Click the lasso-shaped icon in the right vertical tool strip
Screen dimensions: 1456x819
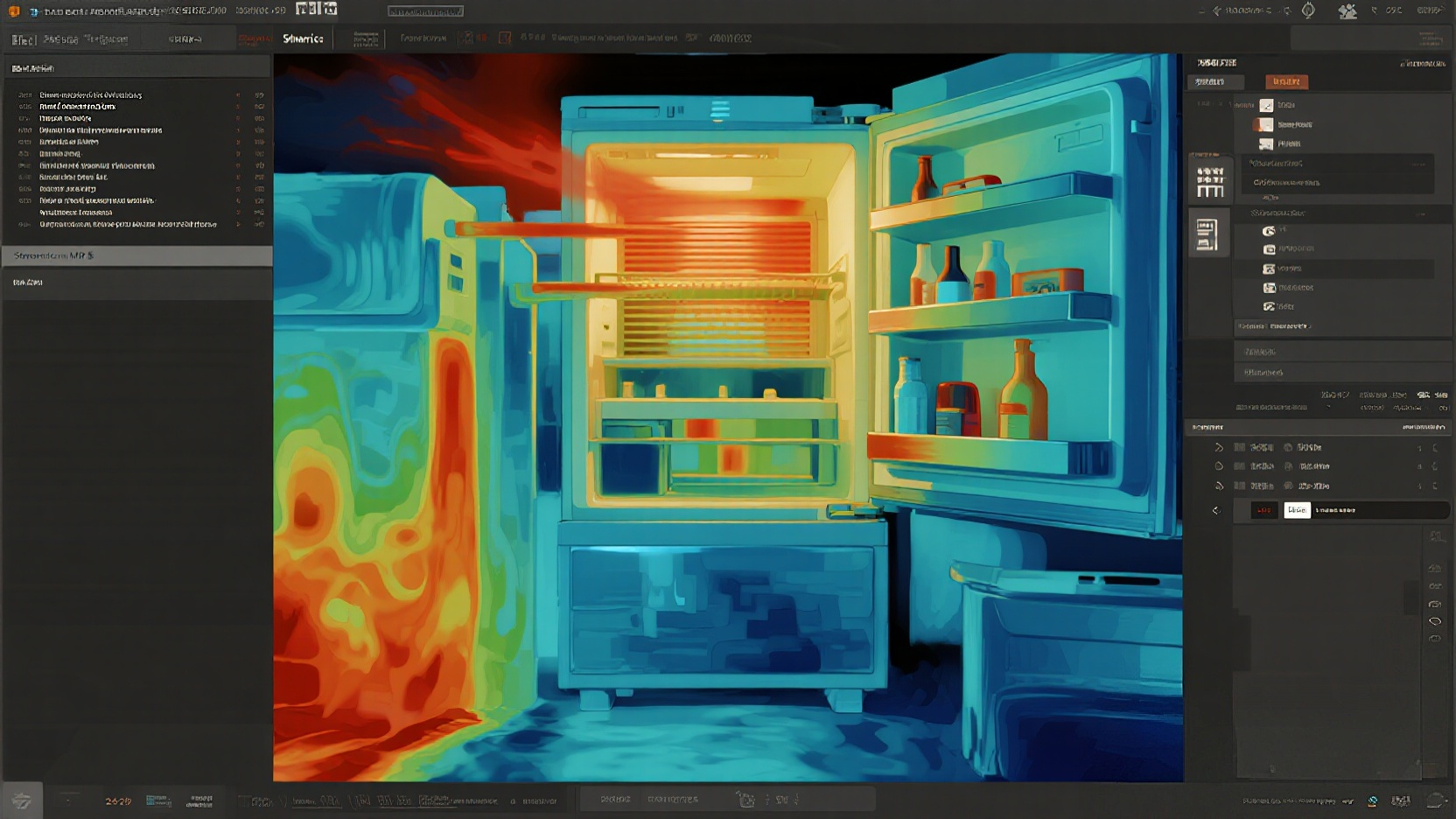[x=1435, y=621]
